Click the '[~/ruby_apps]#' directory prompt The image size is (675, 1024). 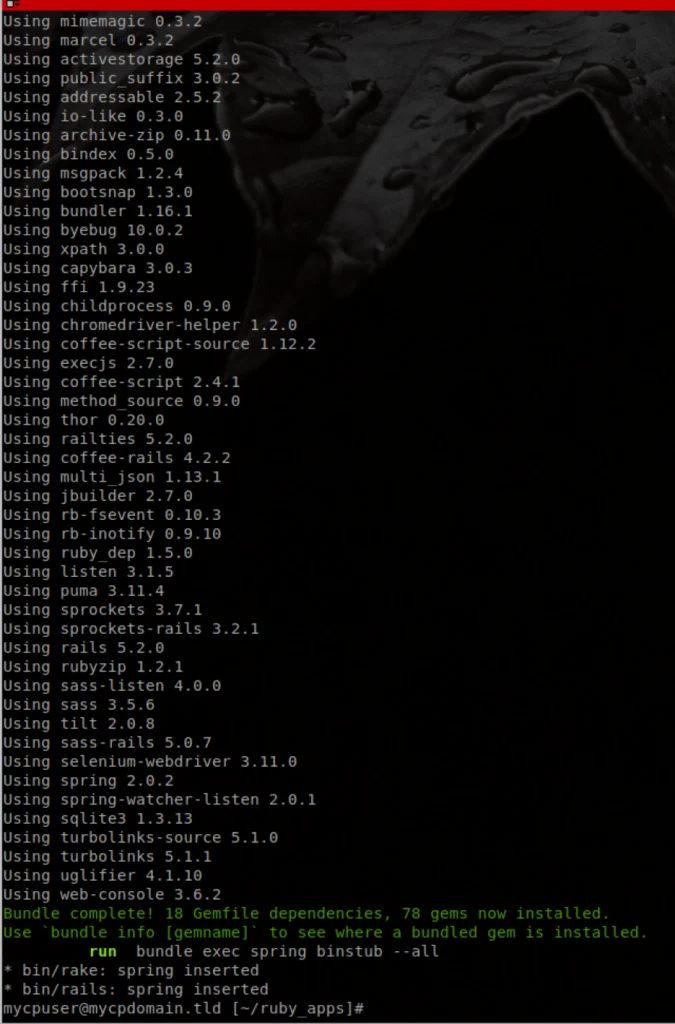coord(298,1008)
